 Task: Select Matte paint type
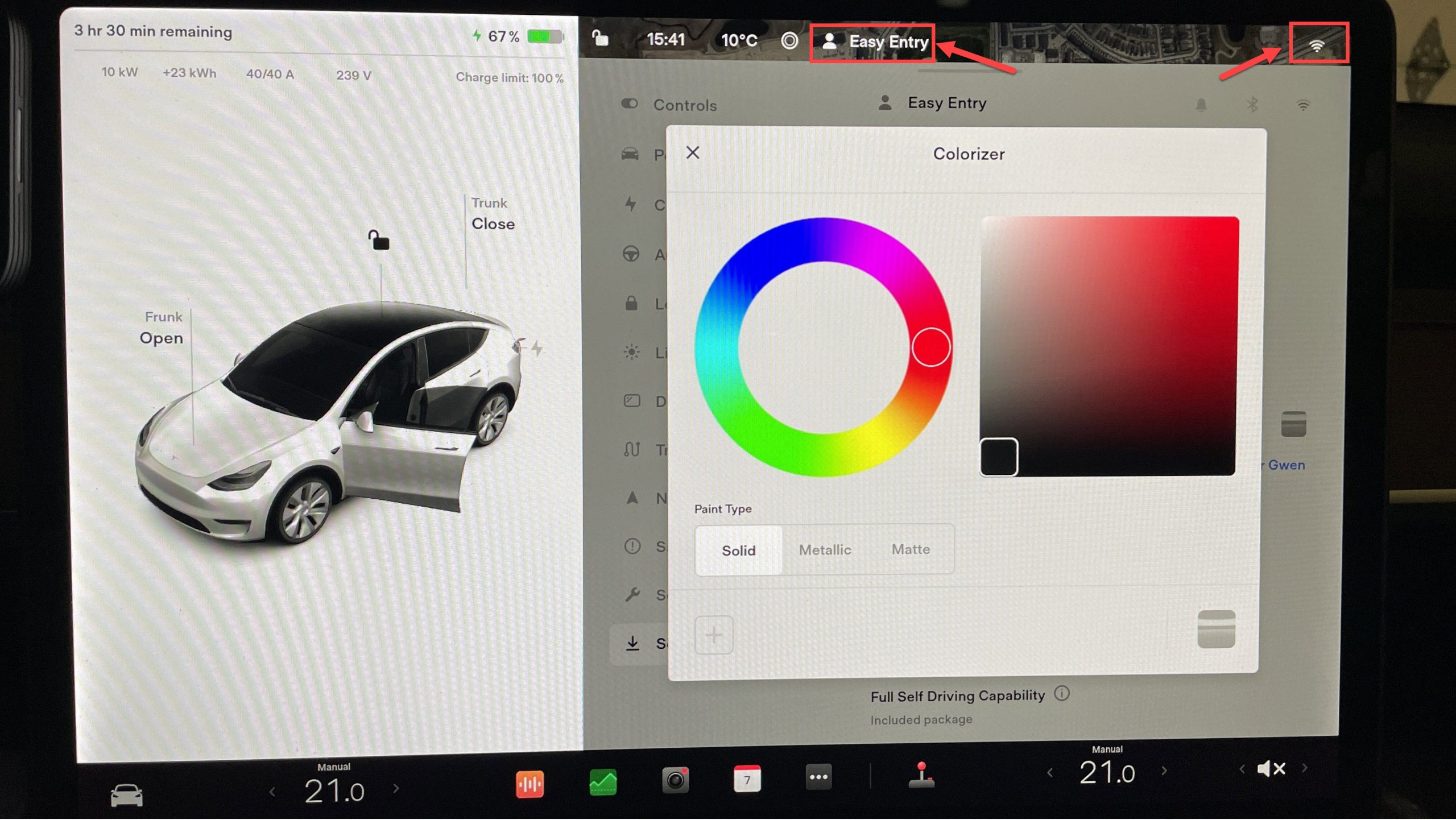911,549
